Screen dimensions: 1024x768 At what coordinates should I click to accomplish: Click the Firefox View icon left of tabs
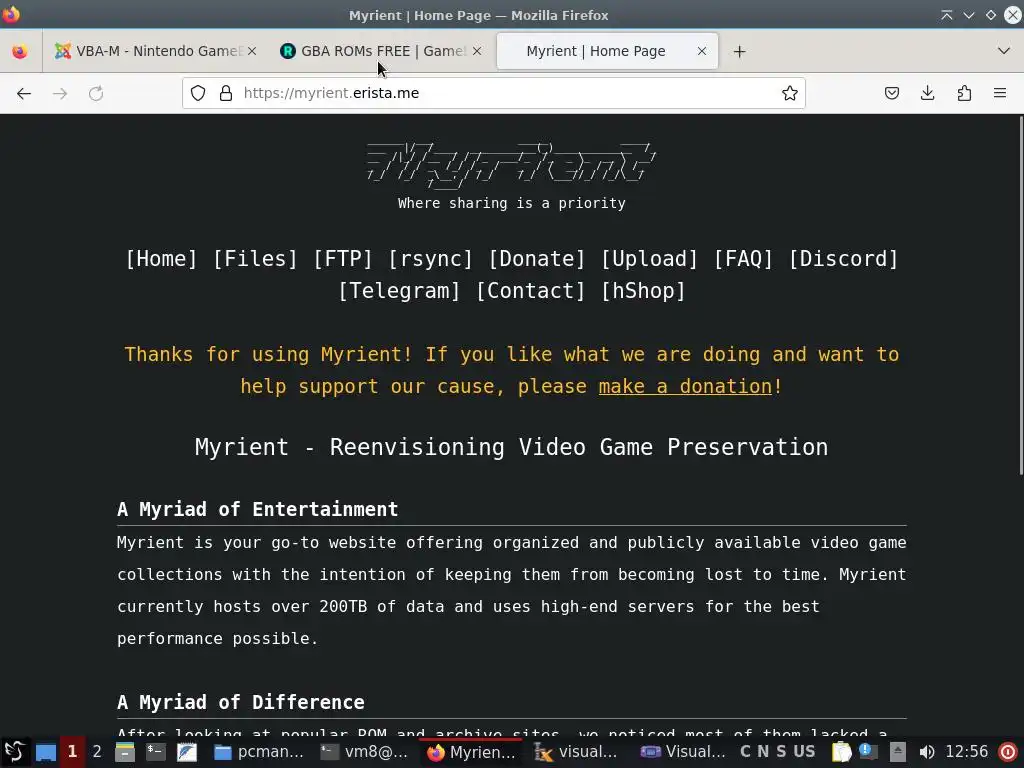(x=20, y=51)
